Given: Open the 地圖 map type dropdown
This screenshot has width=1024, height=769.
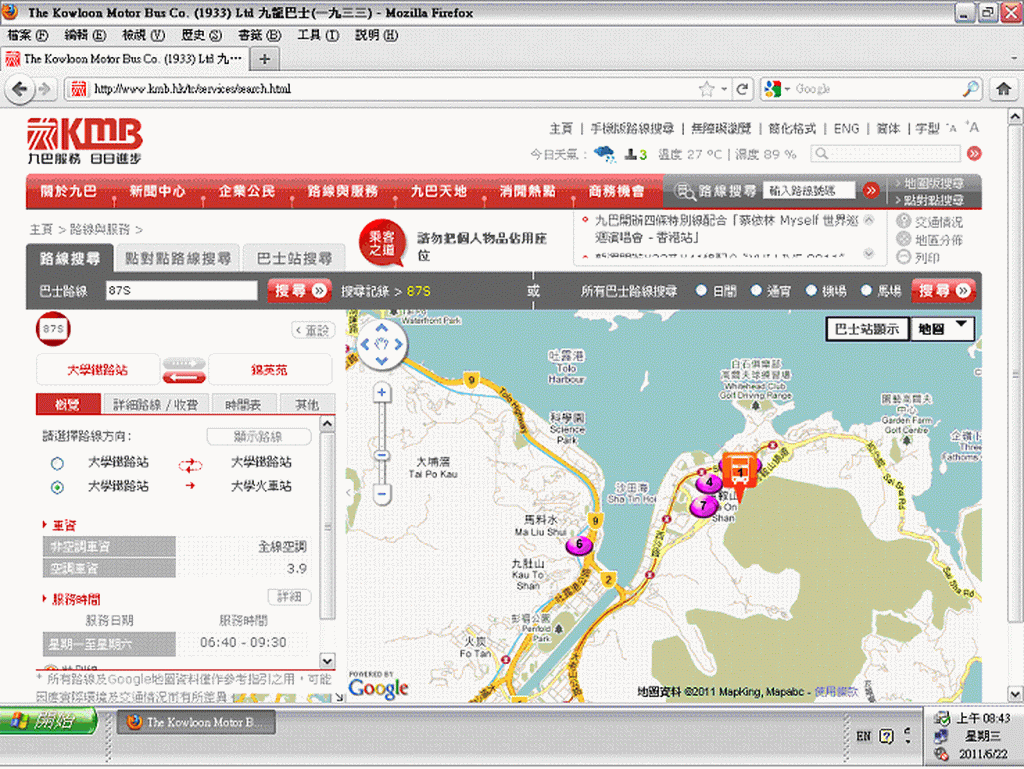Looking at the screenshot, I should [942, 329].
